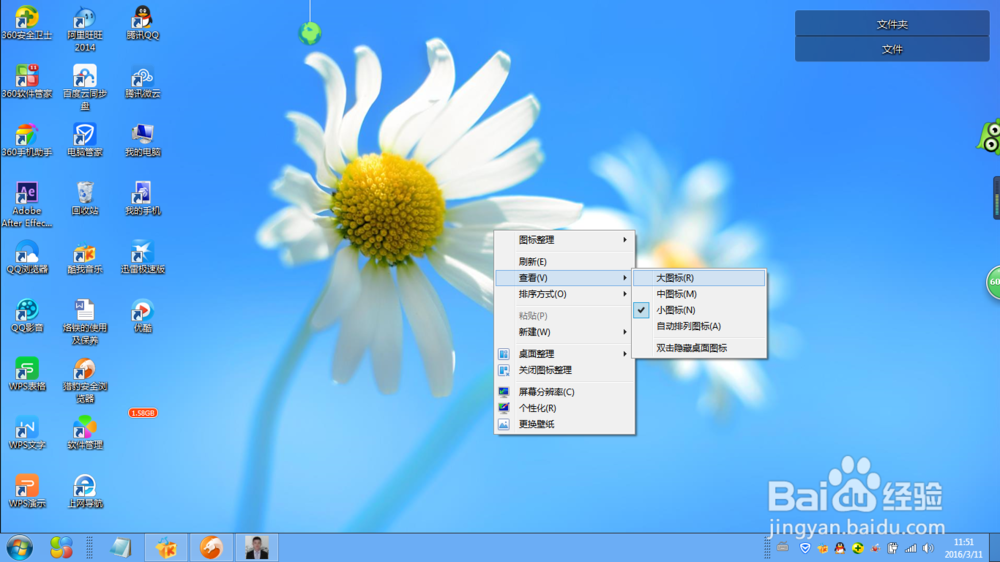The width and height of the screenshot is (1000, 562).
Task: Open 屏幕分辨率(C) from the context menu
Action: (565, 392)
